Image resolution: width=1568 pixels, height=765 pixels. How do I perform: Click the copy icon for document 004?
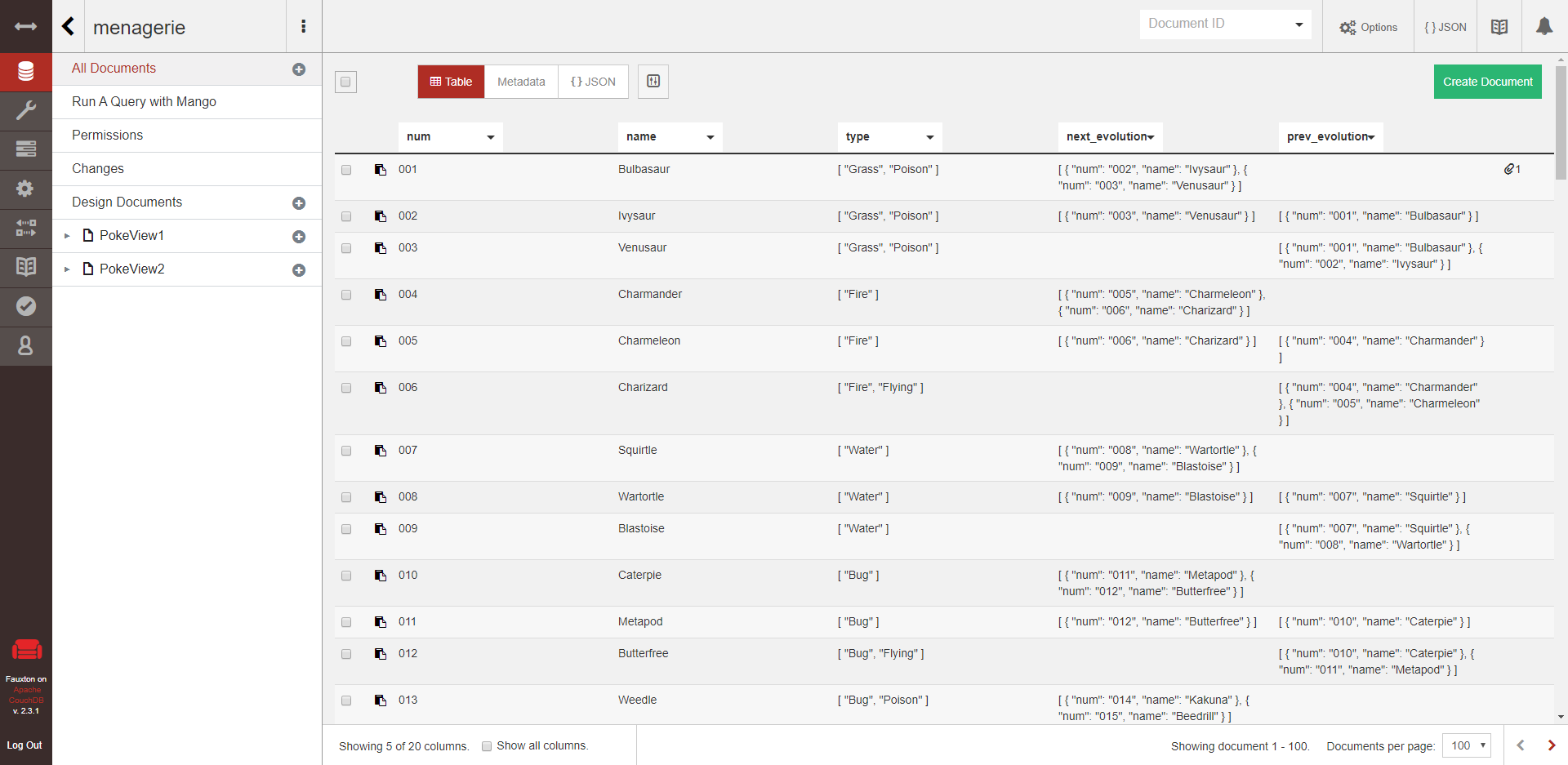[381, 295]
